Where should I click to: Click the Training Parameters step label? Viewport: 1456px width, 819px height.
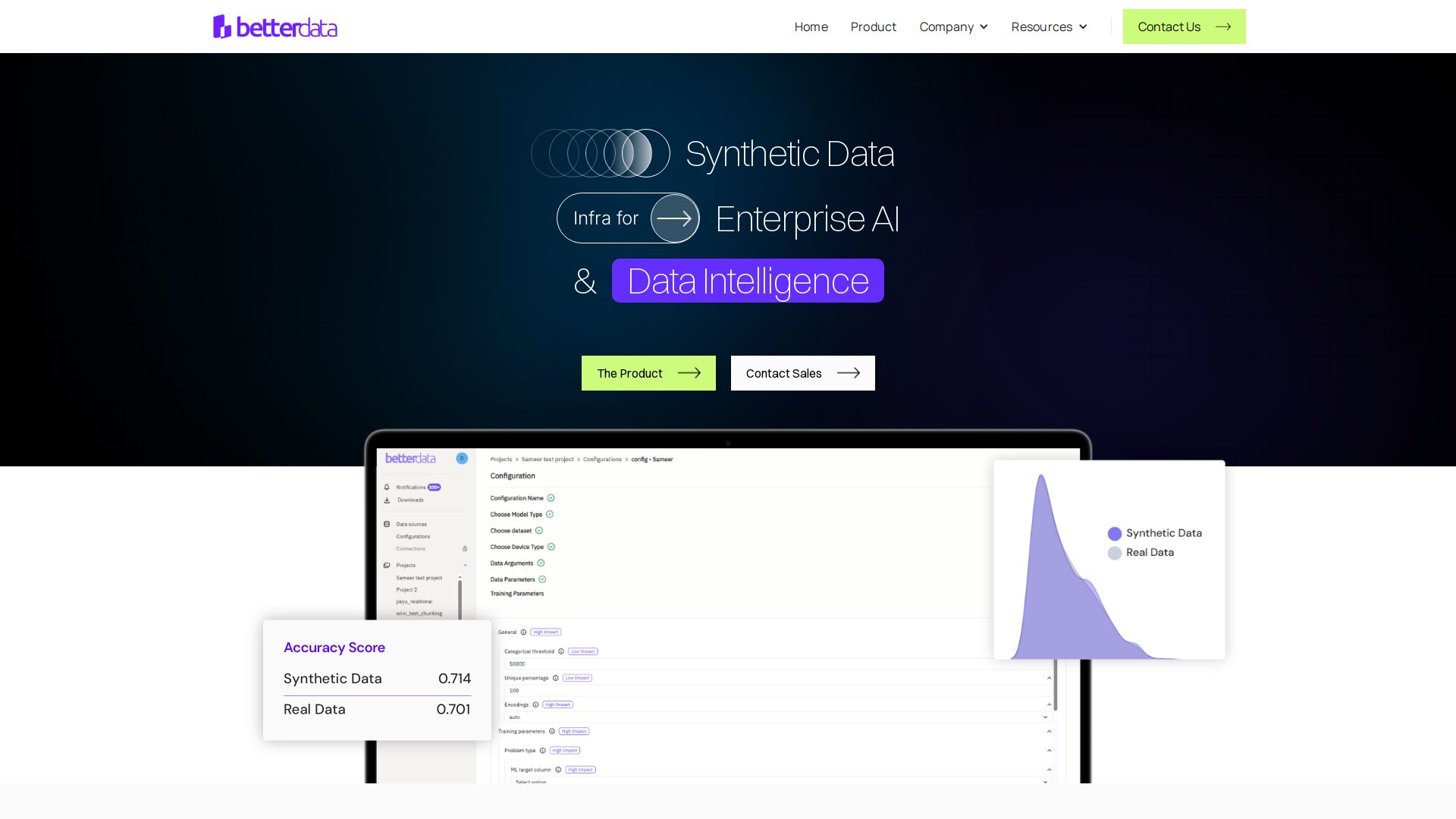click(x=517, y=594)
